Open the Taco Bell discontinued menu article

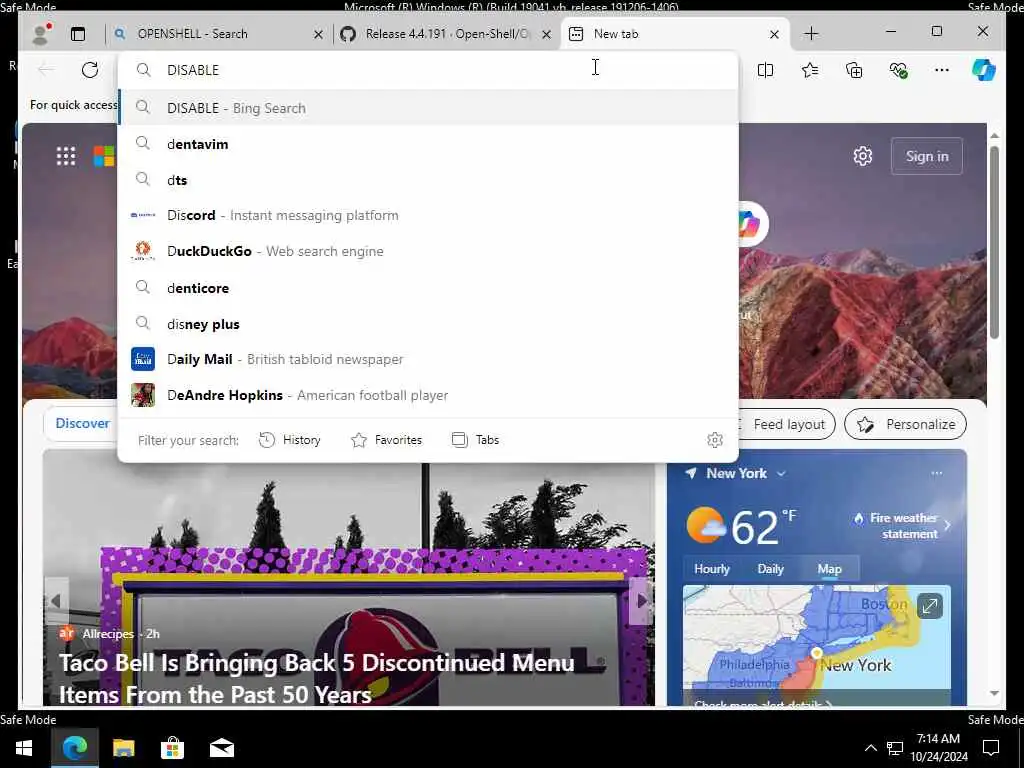317,679
